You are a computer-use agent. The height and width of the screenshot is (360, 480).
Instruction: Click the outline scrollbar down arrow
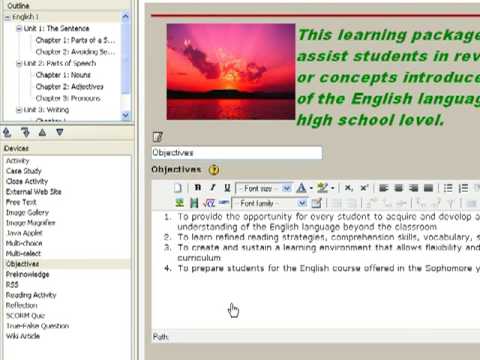point(125,115)
